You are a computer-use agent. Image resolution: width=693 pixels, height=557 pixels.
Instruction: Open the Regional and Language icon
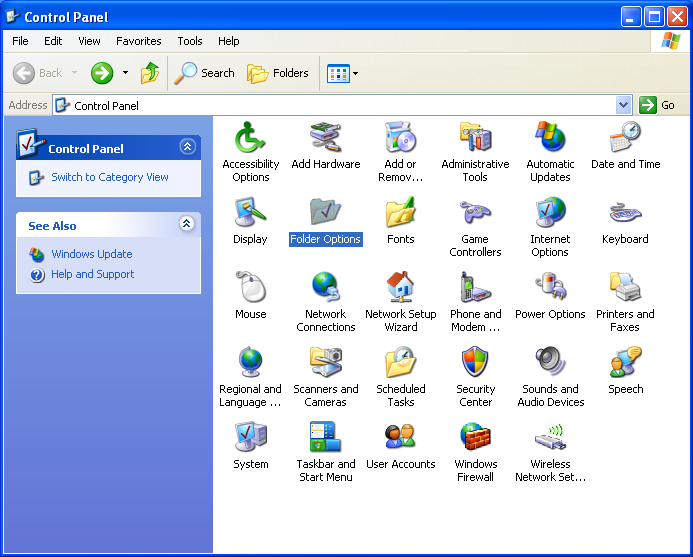point(250,362)
